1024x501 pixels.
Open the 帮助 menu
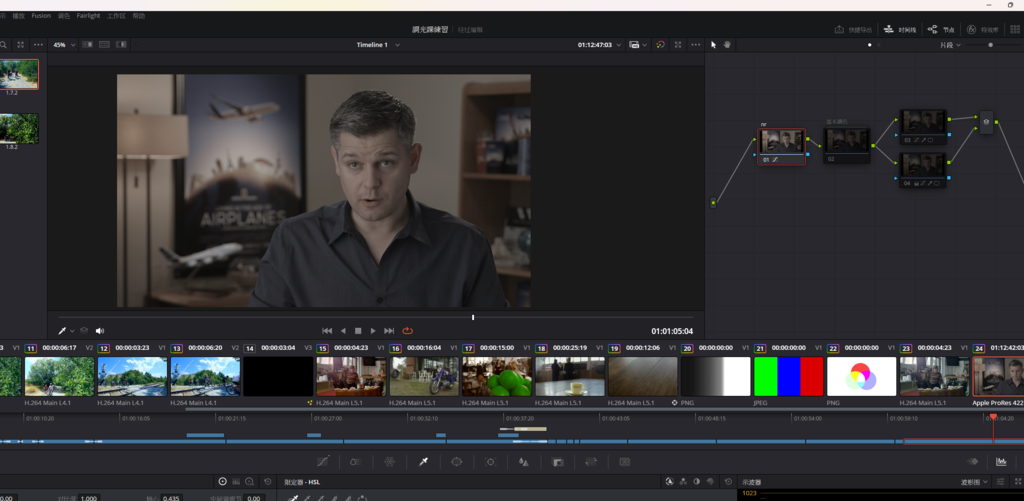(138, 16)
